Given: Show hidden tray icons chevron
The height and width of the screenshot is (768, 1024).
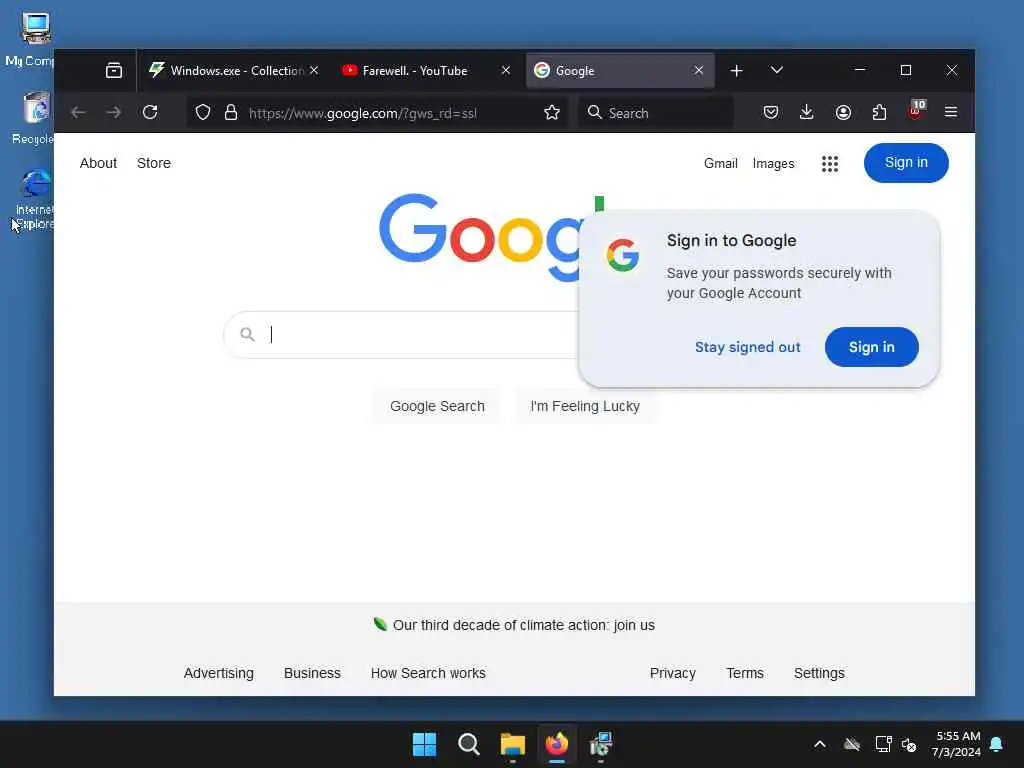Looking at the screenshot, I should pos(820,744).
